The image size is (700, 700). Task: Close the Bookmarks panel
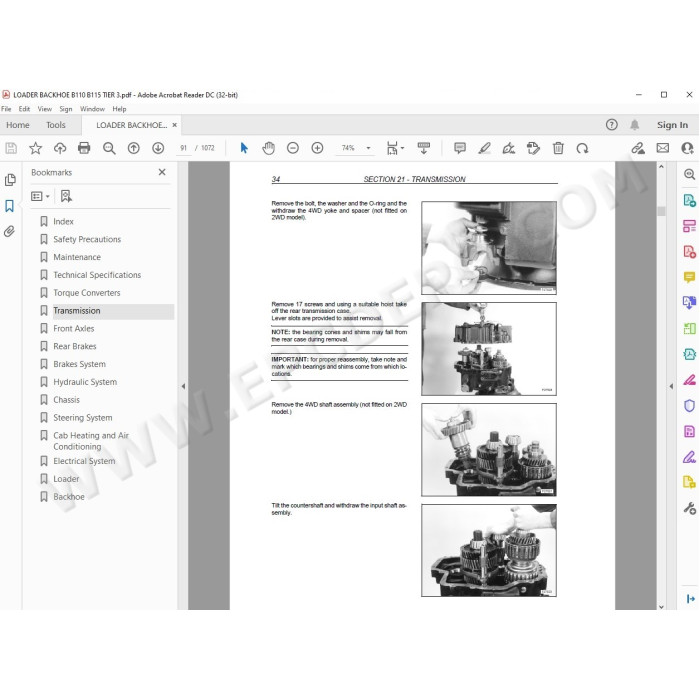162,172
